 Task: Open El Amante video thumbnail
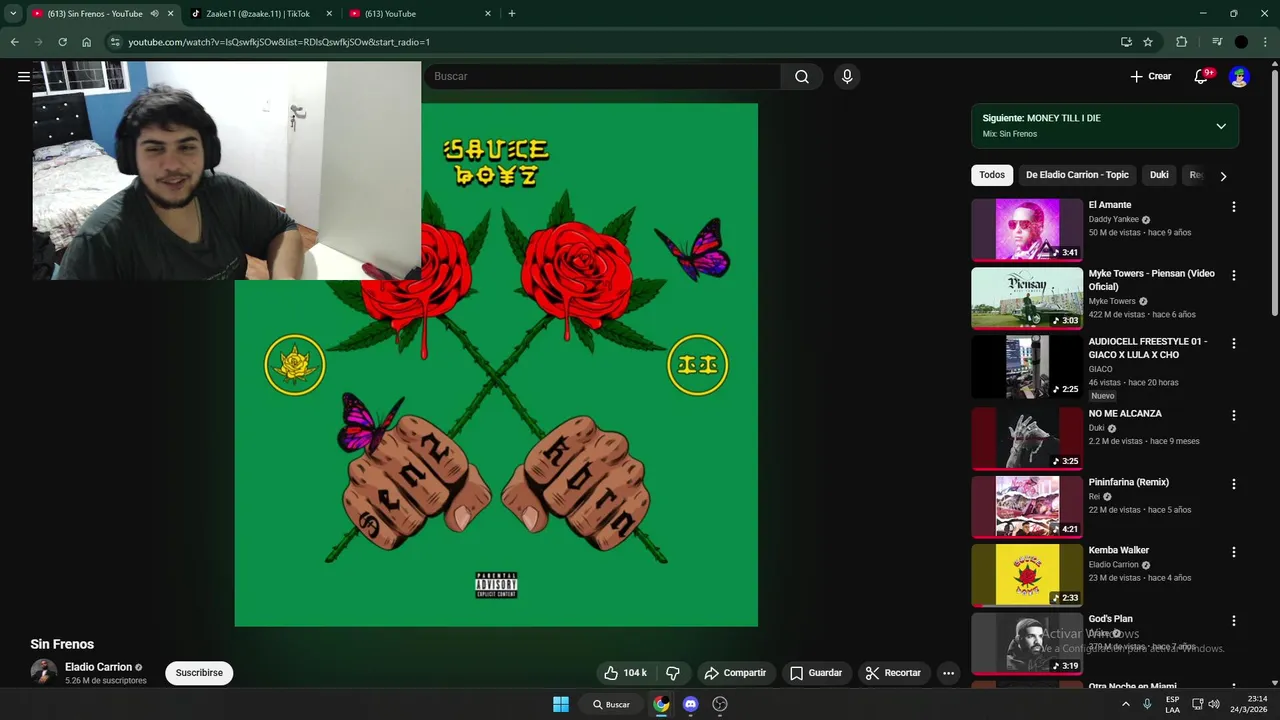click(x=1027, y=230)
